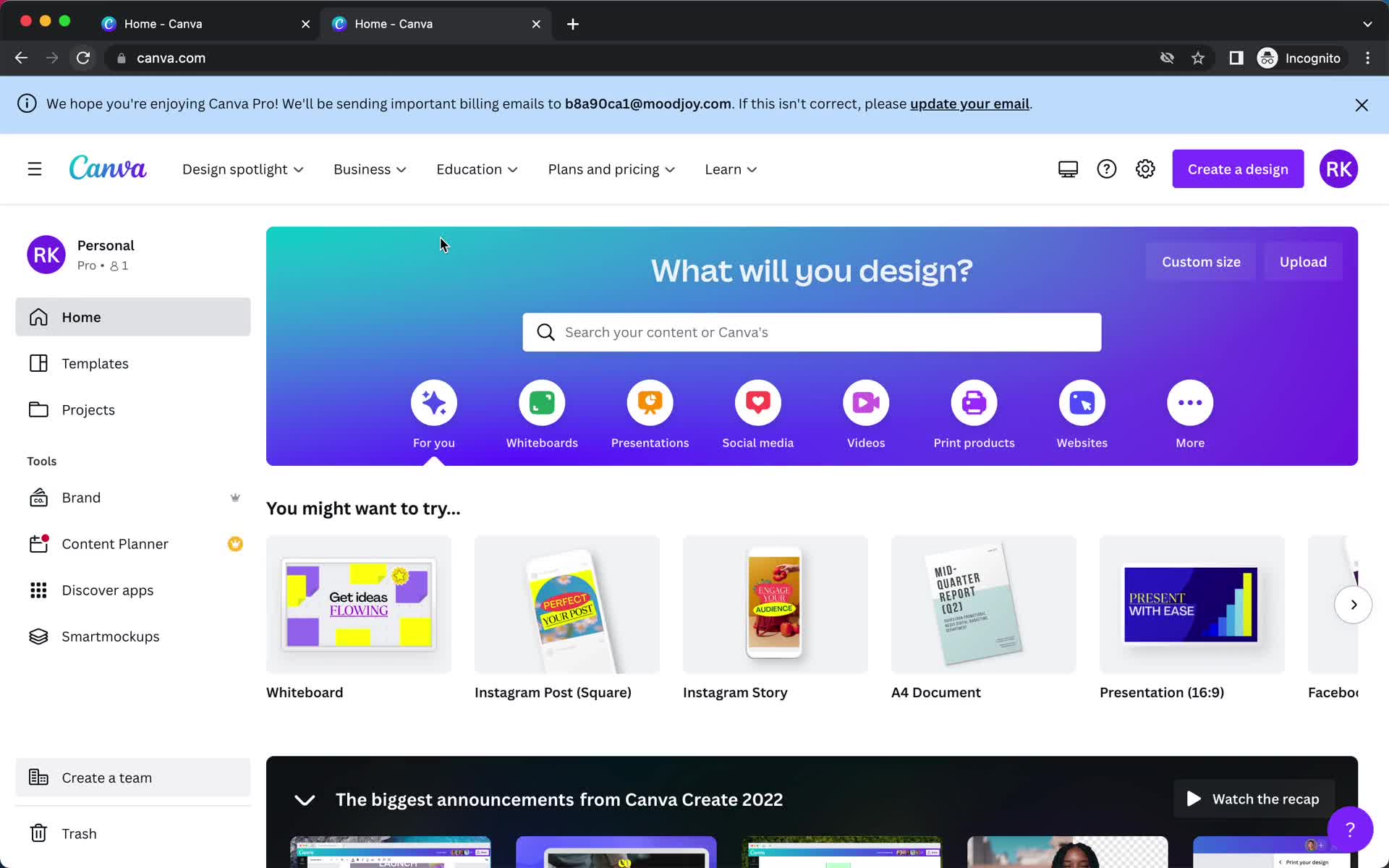Click the Create a design button
The width and height of the screenshot is (1389, 868).
[x=1238, y=169]
